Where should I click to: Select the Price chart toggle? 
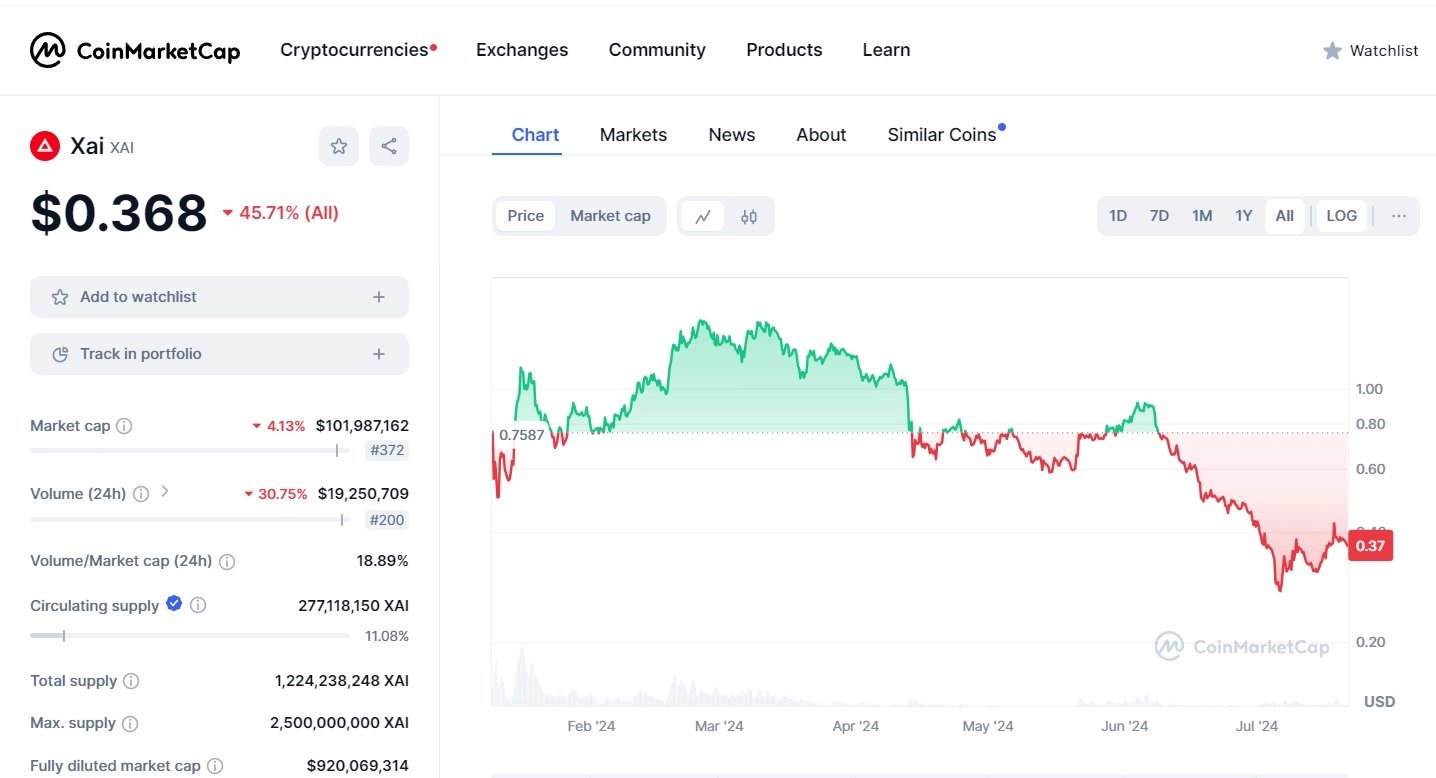point(526,216)
